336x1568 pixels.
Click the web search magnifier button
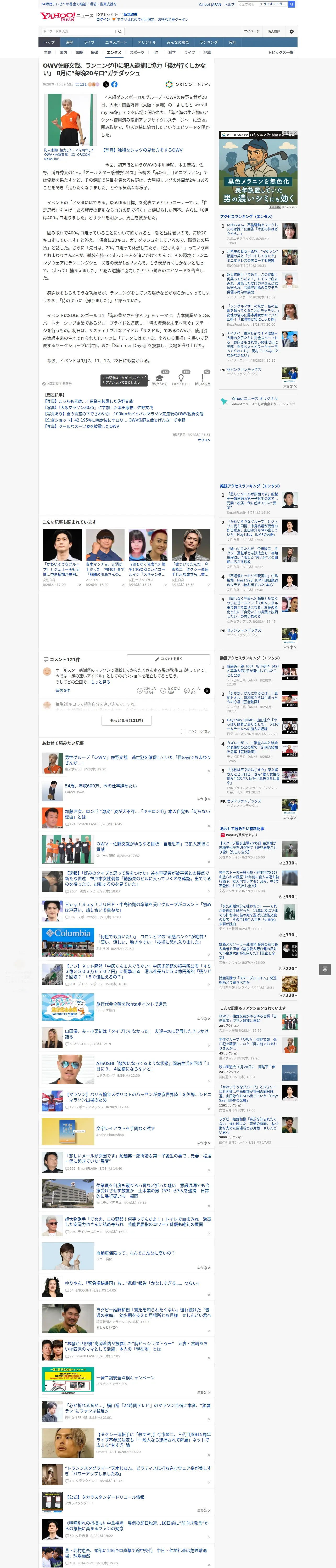(x=292, y=4)
